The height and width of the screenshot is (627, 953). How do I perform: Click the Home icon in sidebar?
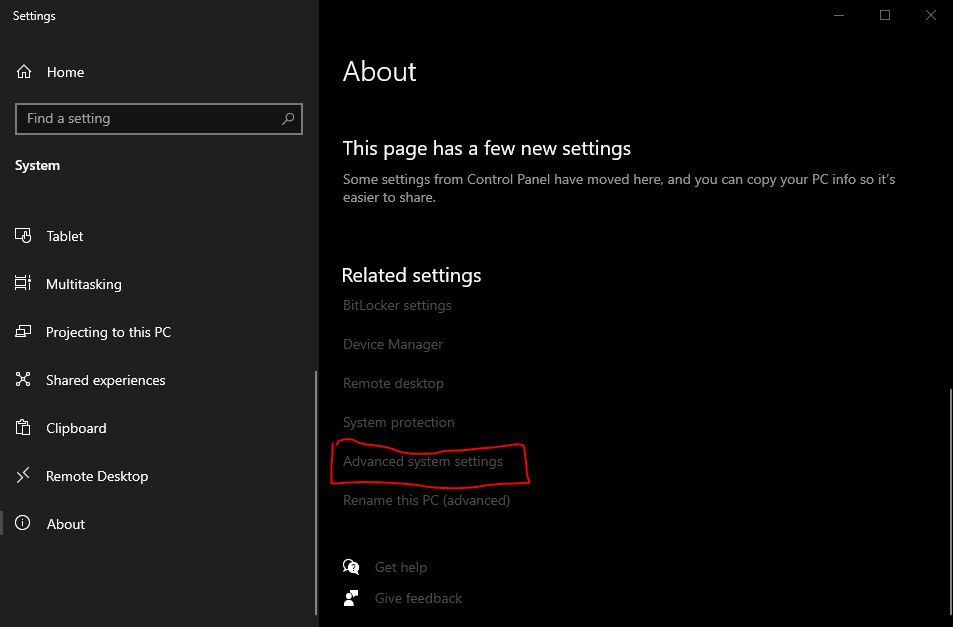[24, 72]
